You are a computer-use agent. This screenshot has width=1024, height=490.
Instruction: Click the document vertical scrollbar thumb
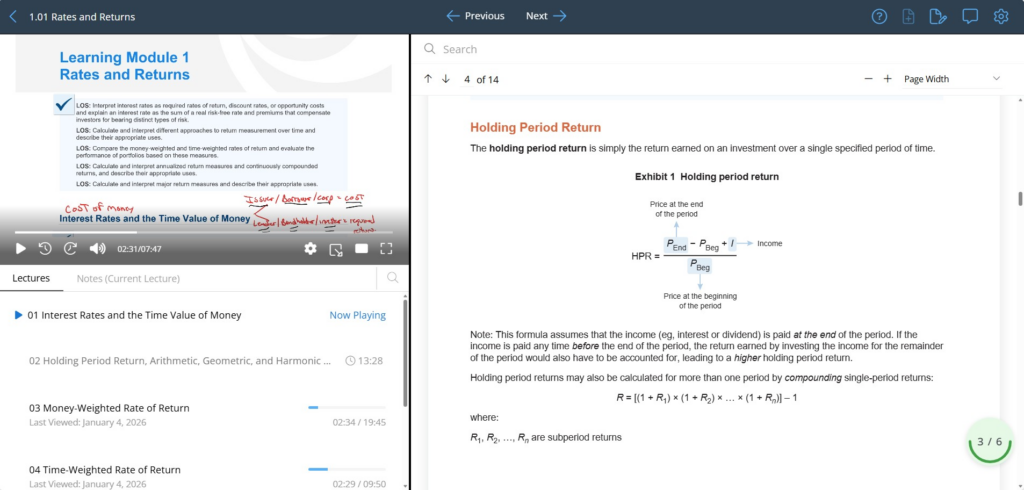(1020, 199)
